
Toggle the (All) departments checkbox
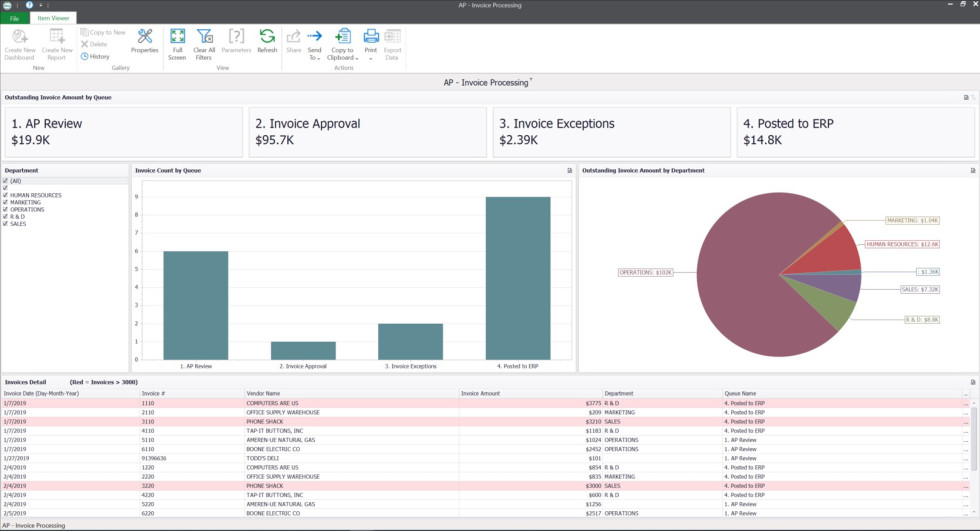tap(6, 181)
